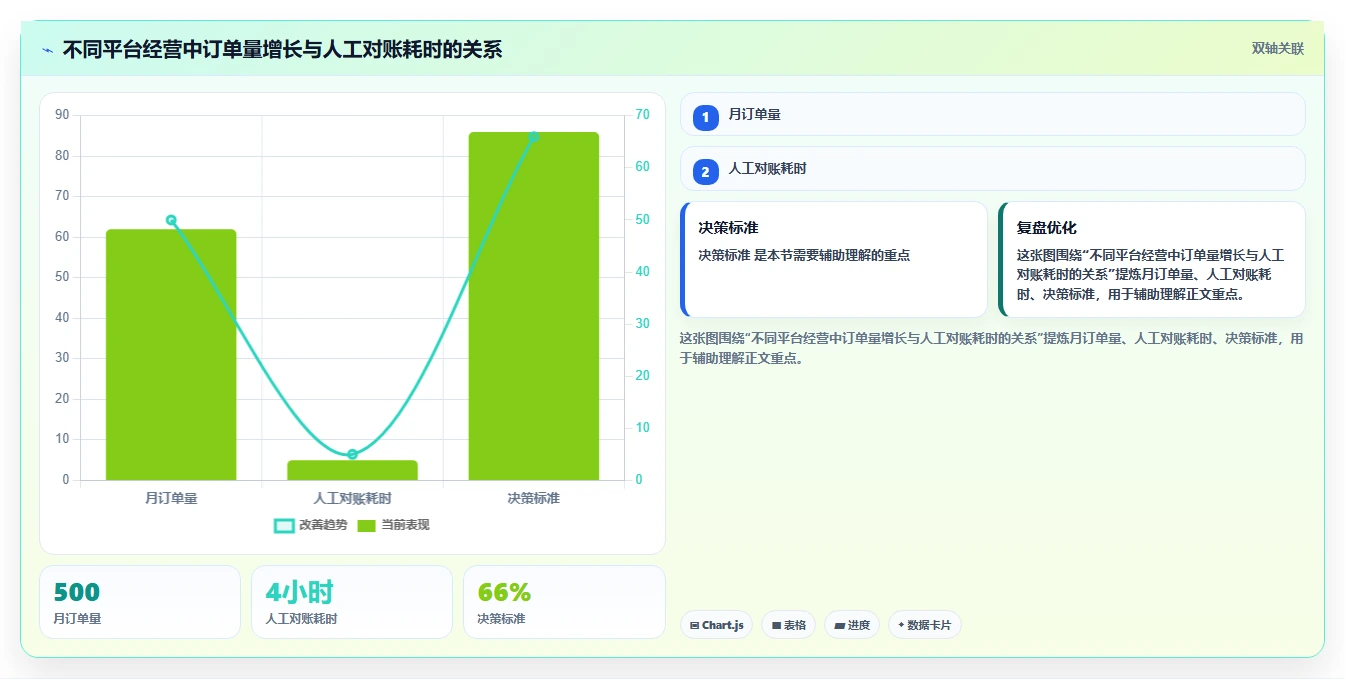Click line point on 人工对账耗时 bar
Viewport: 1345px width, 679px height.
pyautogui.click(x=352, y=454)
